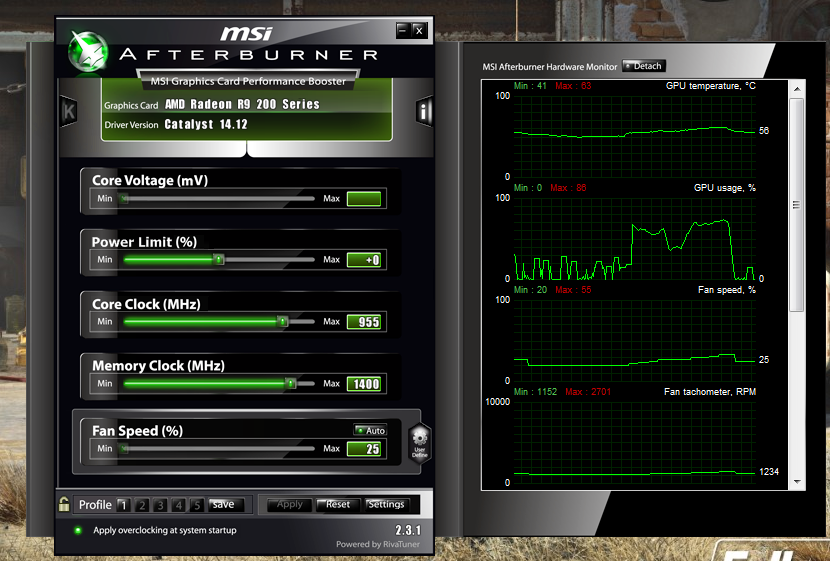Viewport: 830px width, 561px height.
Task: Click the Memory Clock 1400 value field
Action: click(364, 384)
